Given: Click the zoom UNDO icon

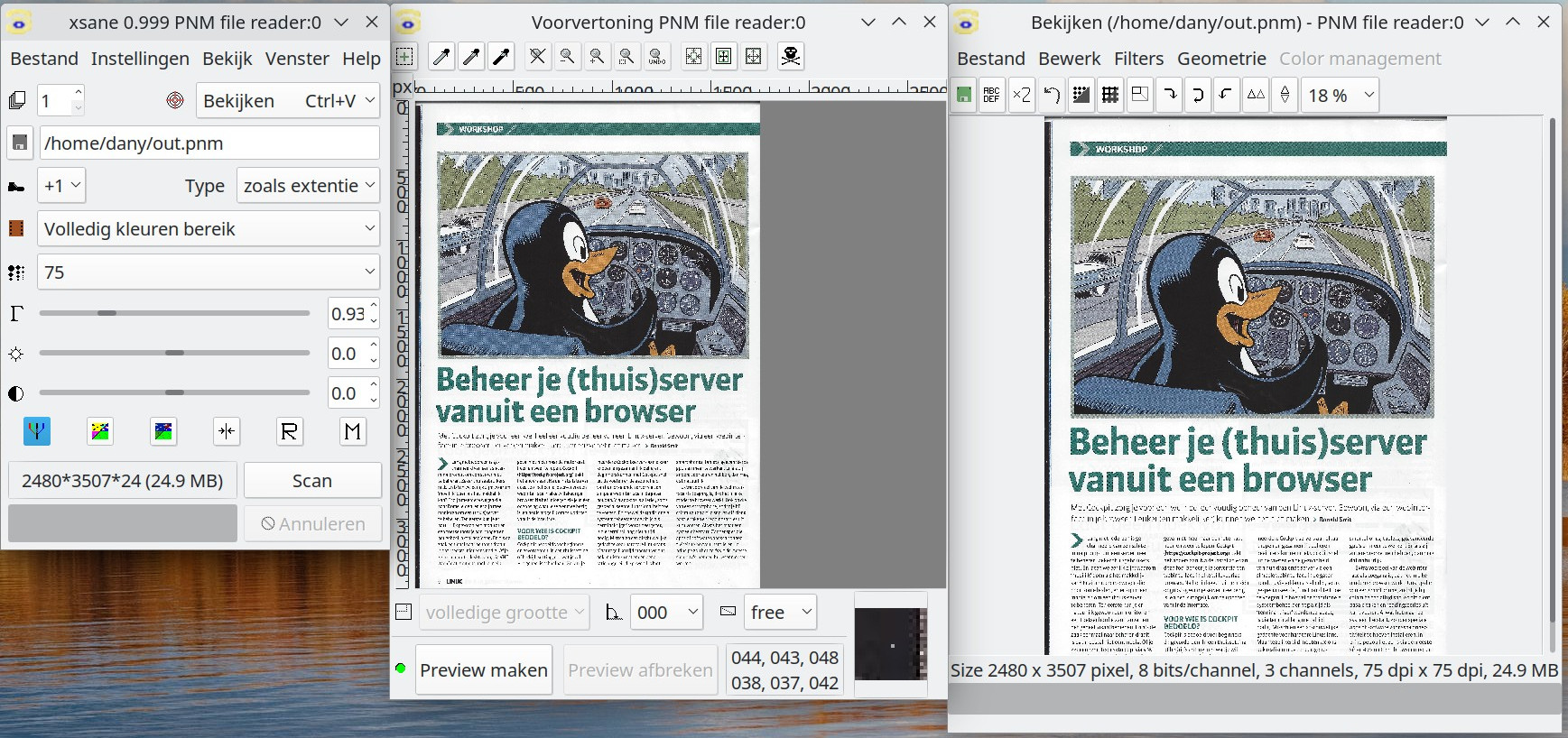Looking at the screenshot, I should click(x=656, y=57).
